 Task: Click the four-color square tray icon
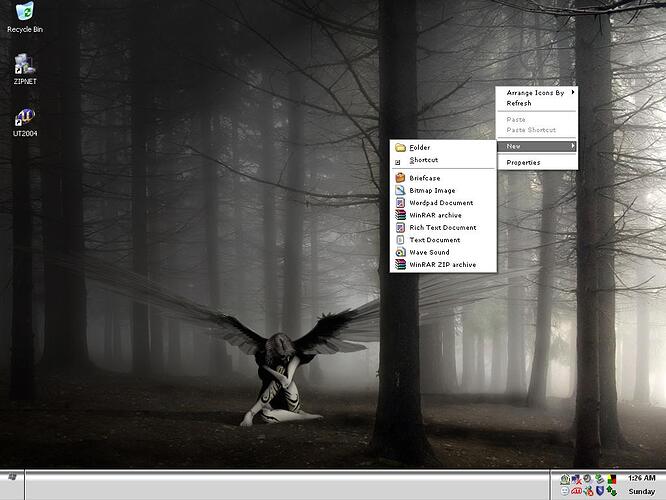click(611, 479)
